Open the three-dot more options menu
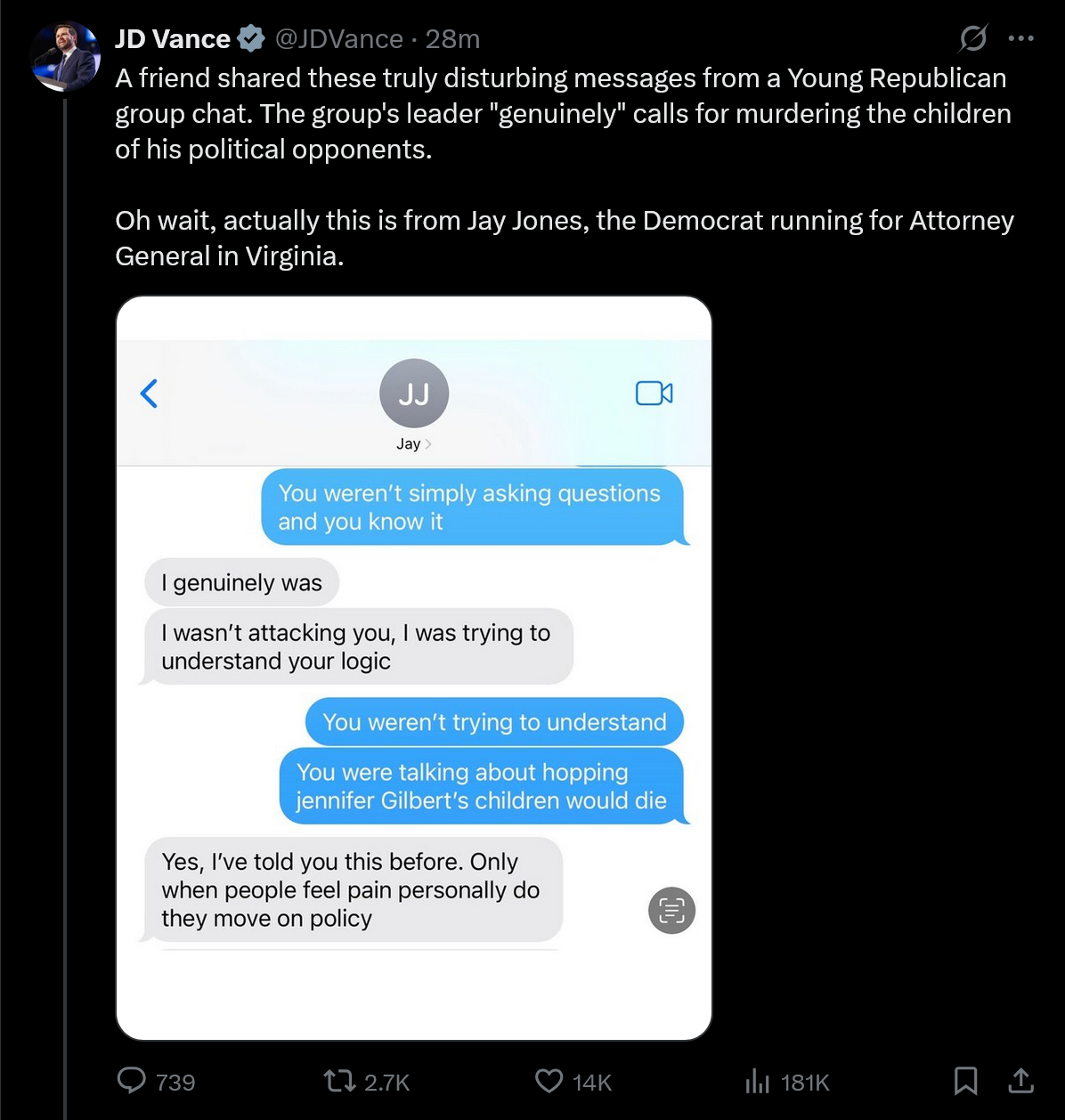Image resolution: width=1065 pixels, height=1120 pixels. click(1020, 38)
